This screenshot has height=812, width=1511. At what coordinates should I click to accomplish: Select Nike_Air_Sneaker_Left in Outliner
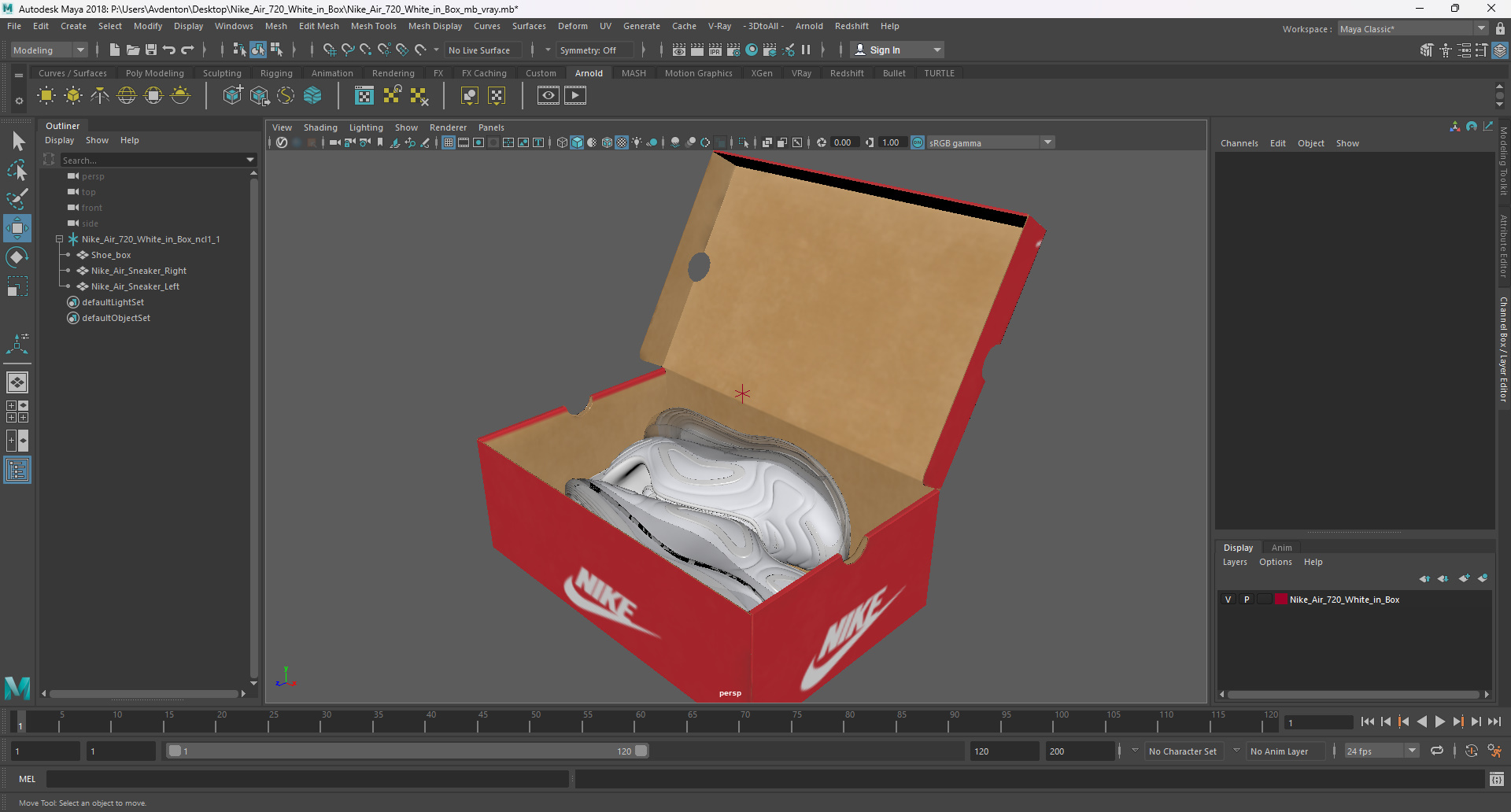(x=135, y=286)
